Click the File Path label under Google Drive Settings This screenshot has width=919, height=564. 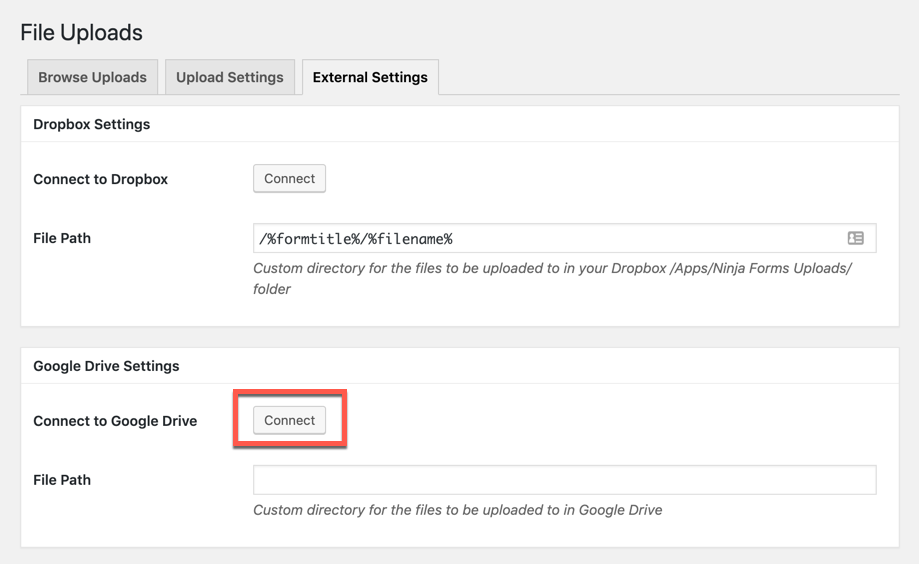[62, 480]
